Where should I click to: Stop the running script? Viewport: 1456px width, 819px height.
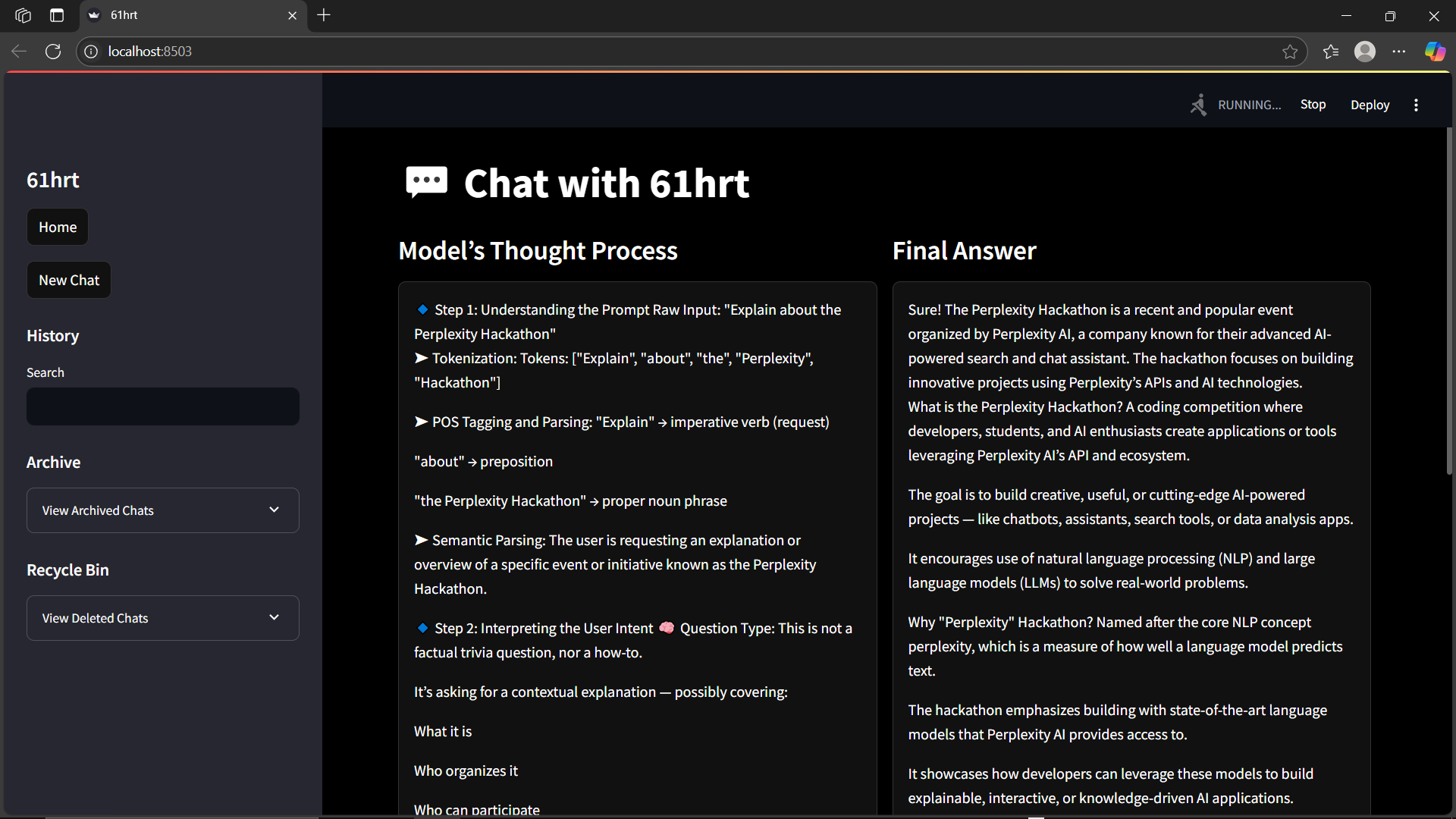click(x=1313, y=105)
